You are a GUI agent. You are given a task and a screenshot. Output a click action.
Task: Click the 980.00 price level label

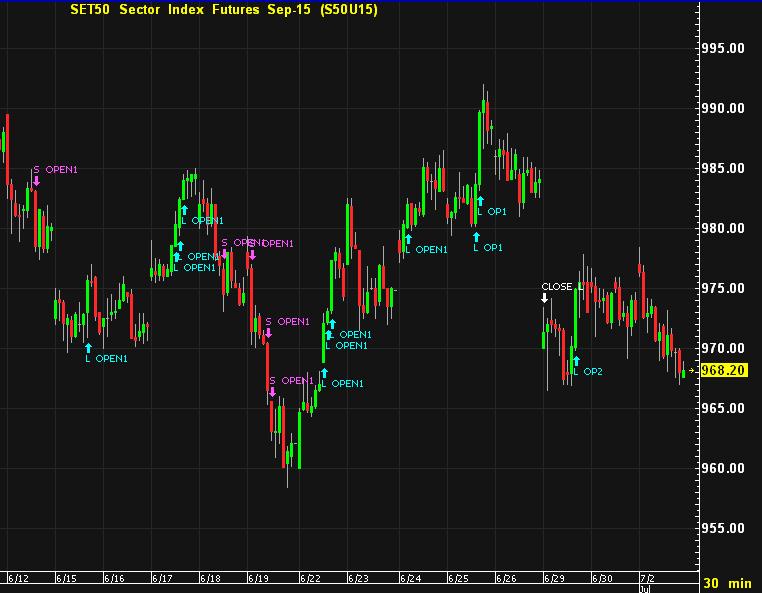(x=722, y=228)
